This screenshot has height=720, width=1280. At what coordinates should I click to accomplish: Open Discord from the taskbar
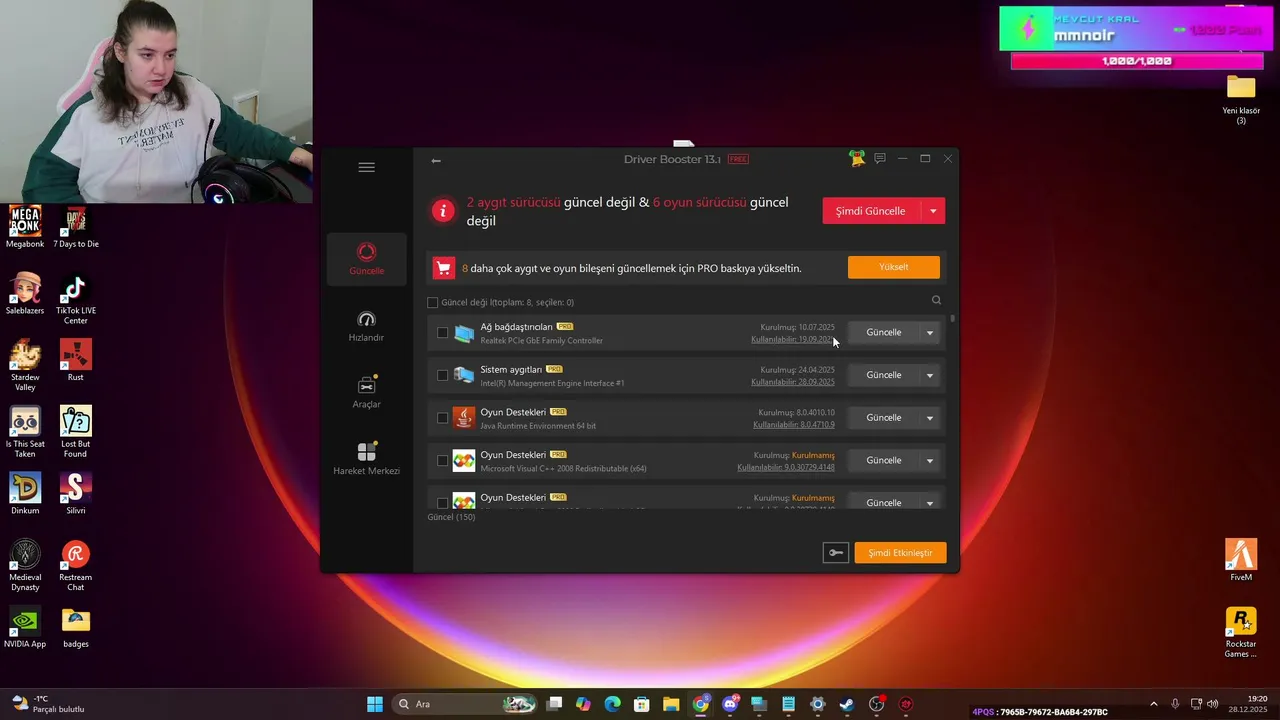coord(730,704)
